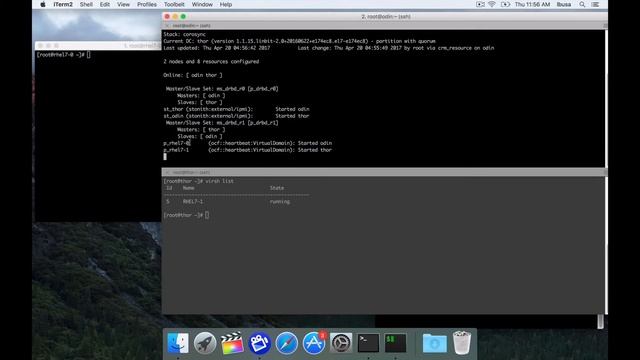The height and width of the screenshot is (360, 640).
Task: Open Final Cut Pro clapperboard icon
Action: pos(232,343)
